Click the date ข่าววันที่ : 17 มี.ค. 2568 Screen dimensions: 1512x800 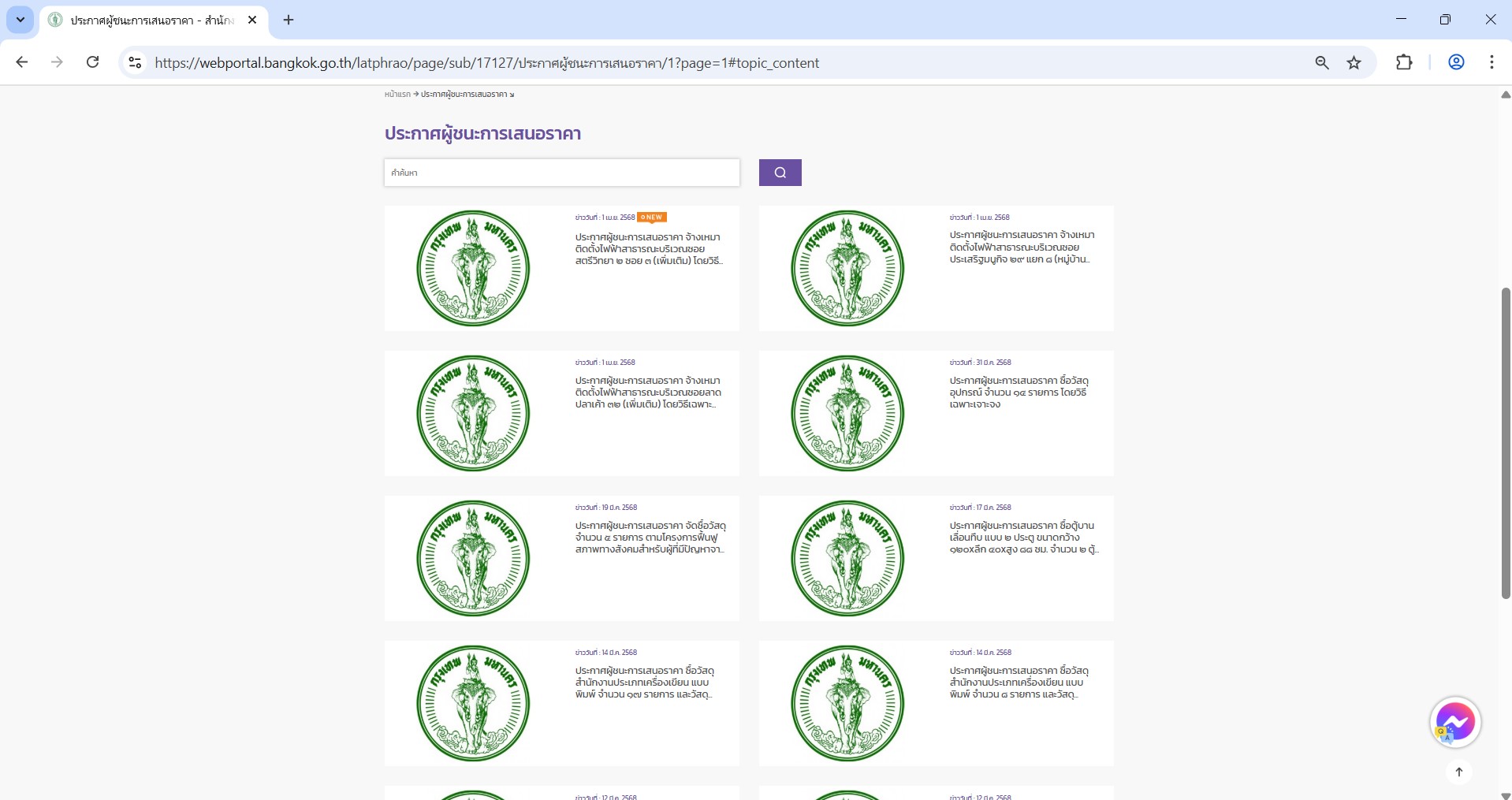(x=980, y=508)
